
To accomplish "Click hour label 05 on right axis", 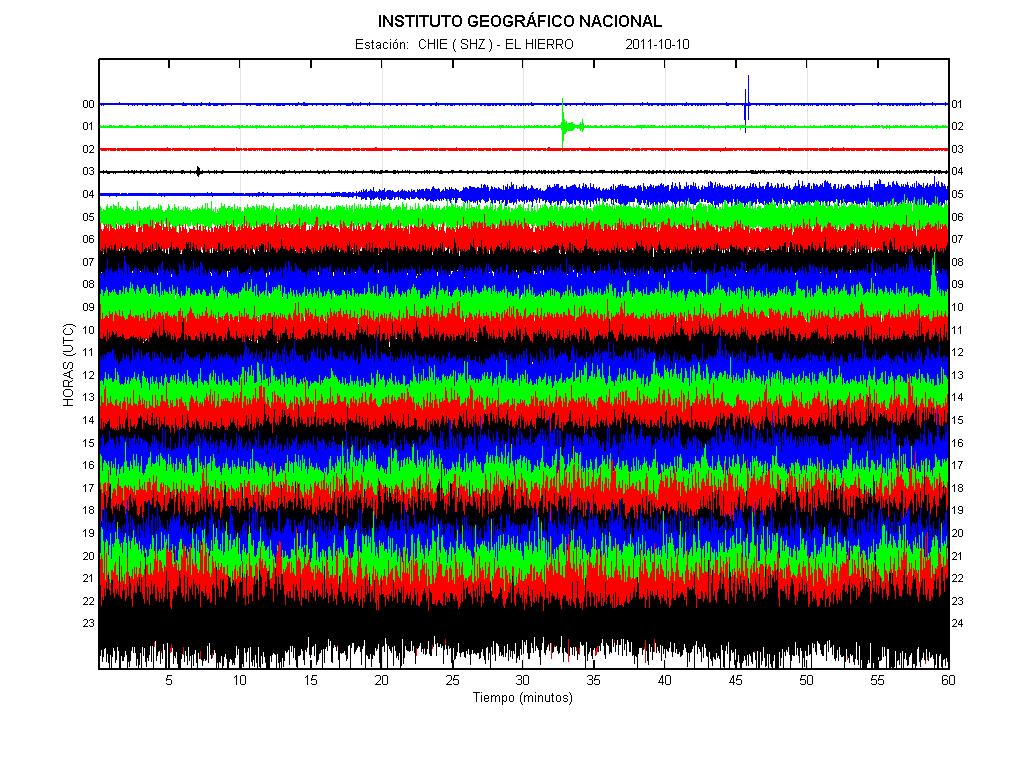I will (x=957, y=195).
